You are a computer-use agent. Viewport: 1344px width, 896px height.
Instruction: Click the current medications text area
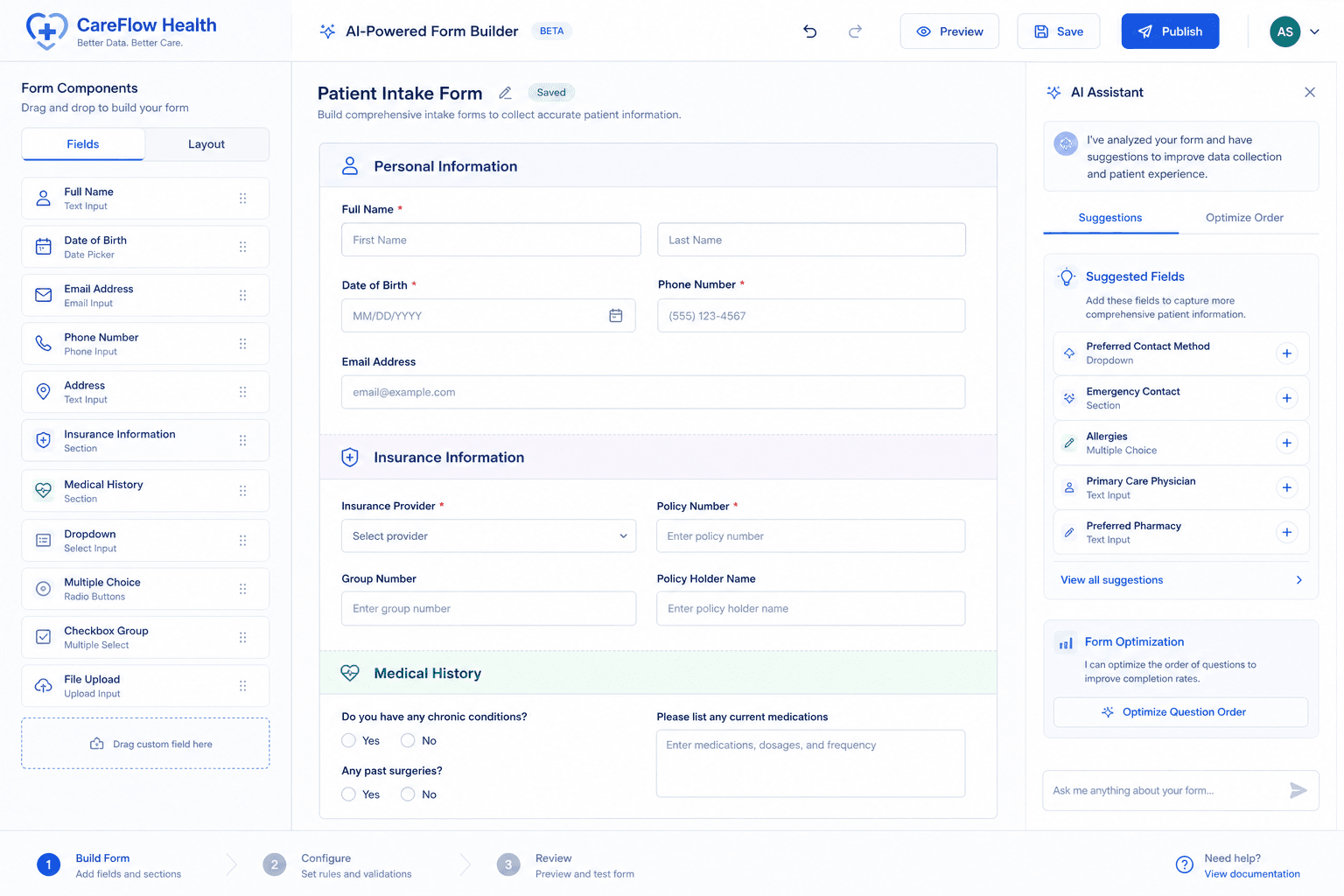pos(811,763)
